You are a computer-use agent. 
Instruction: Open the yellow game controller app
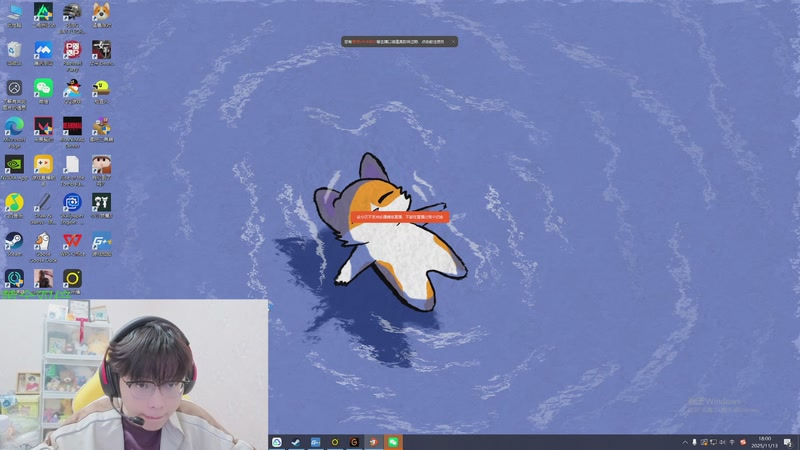(43, 169)
